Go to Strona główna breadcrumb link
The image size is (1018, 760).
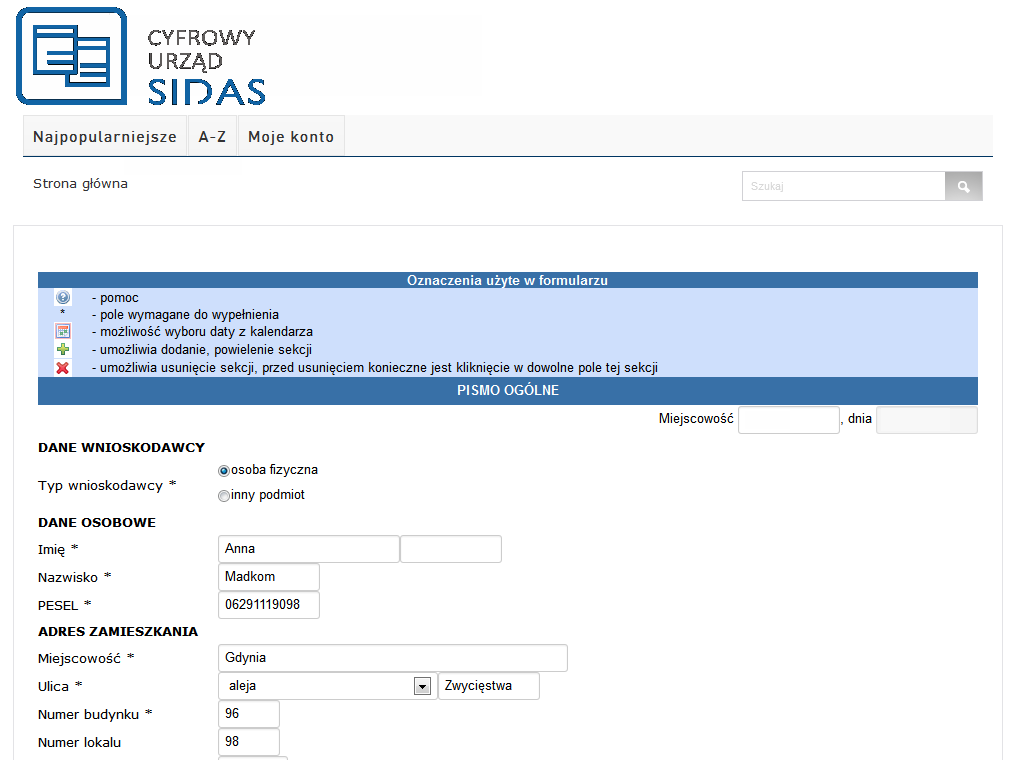80,184
